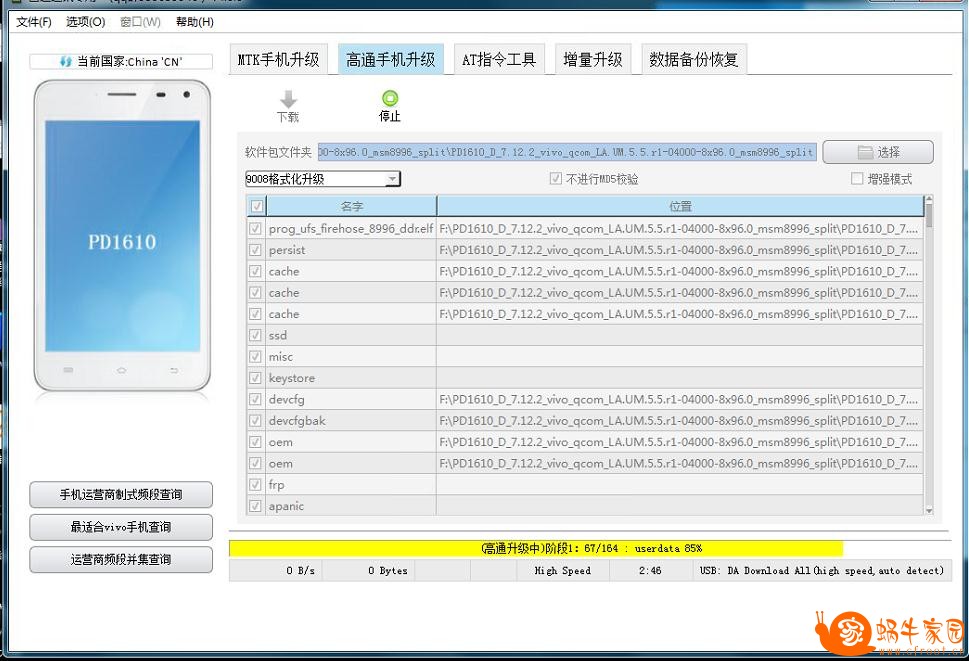Open the 选项(O) menu
Viewport: 969px width, 661px height.
tap(85, 22)
